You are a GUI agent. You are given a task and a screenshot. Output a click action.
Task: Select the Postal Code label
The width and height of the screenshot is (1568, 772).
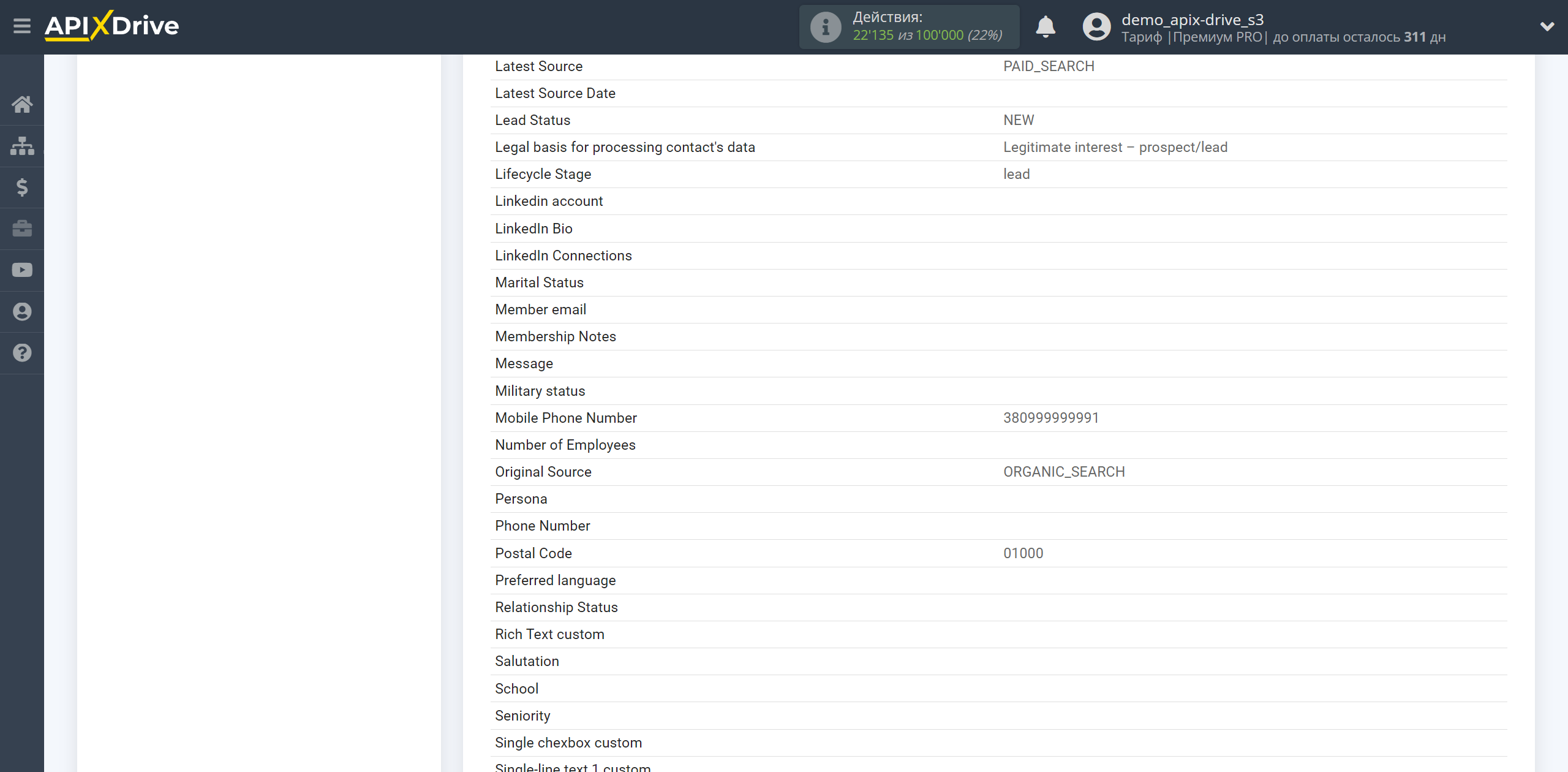coord(533,553)
